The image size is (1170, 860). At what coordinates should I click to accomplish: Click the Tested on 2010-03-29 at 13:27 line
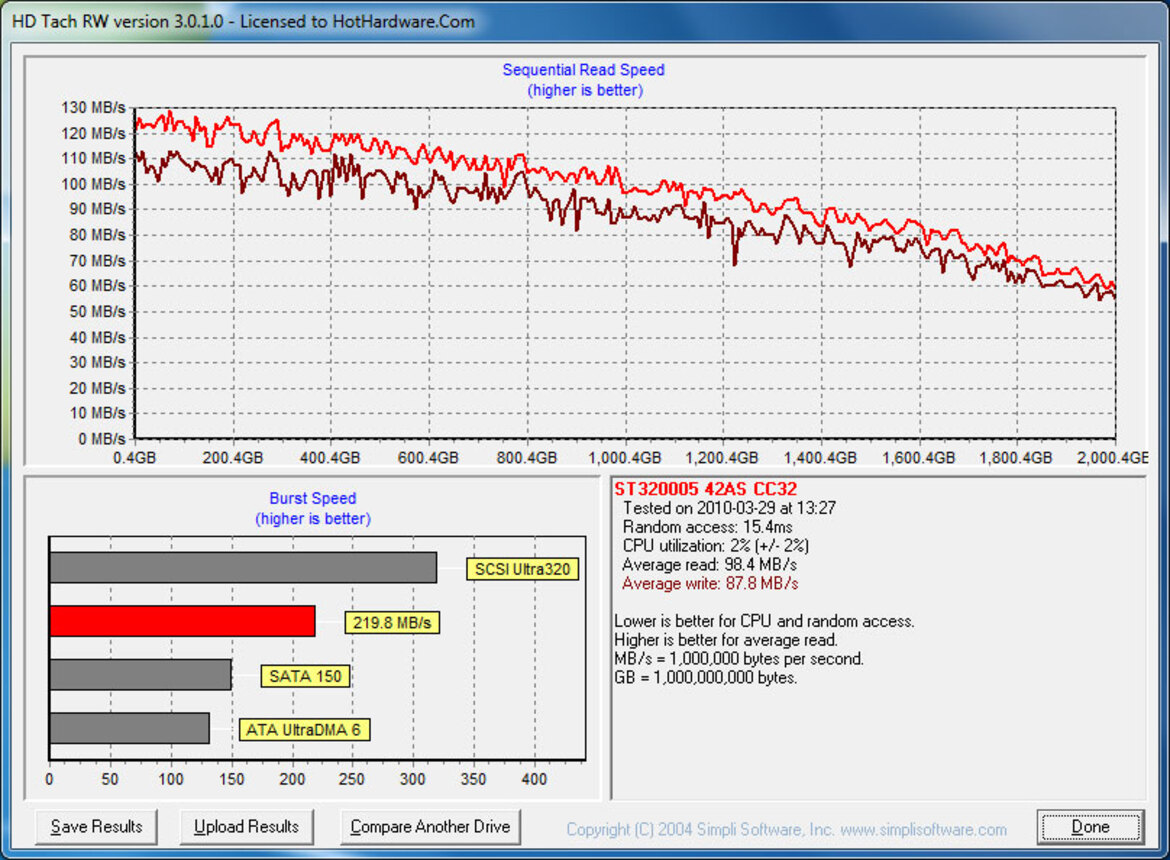tap(729, 508)
